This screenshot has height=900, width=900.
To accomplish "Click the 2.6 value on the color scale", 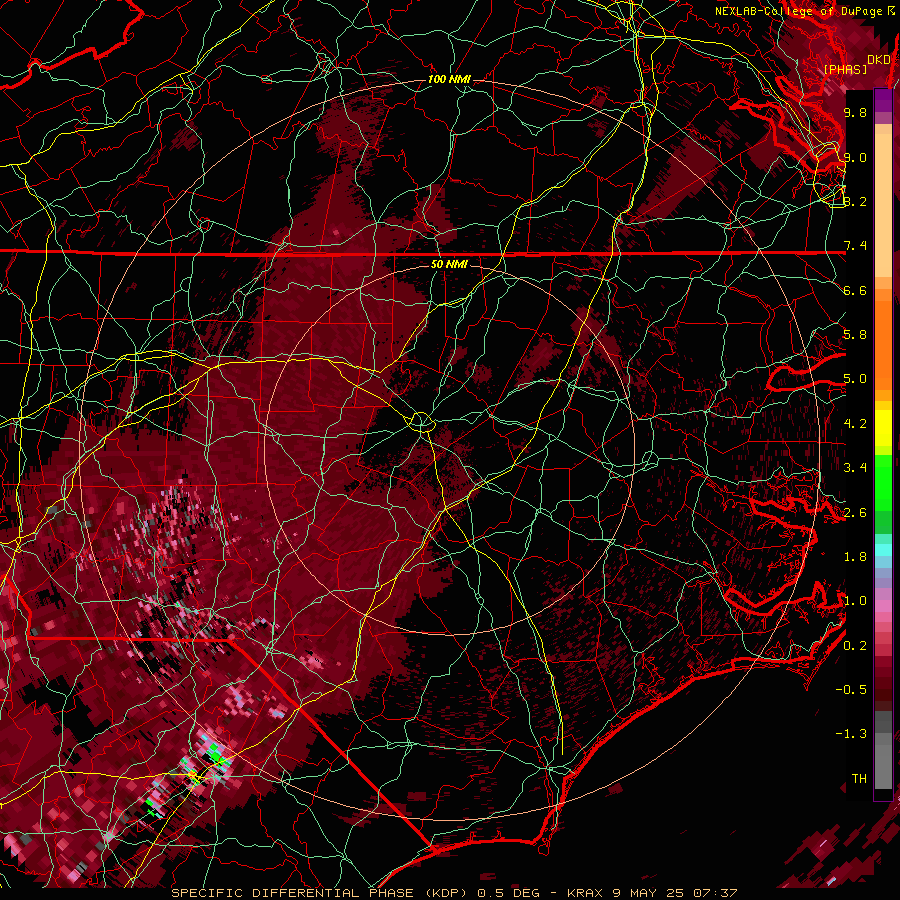I will tap(855, 512).
